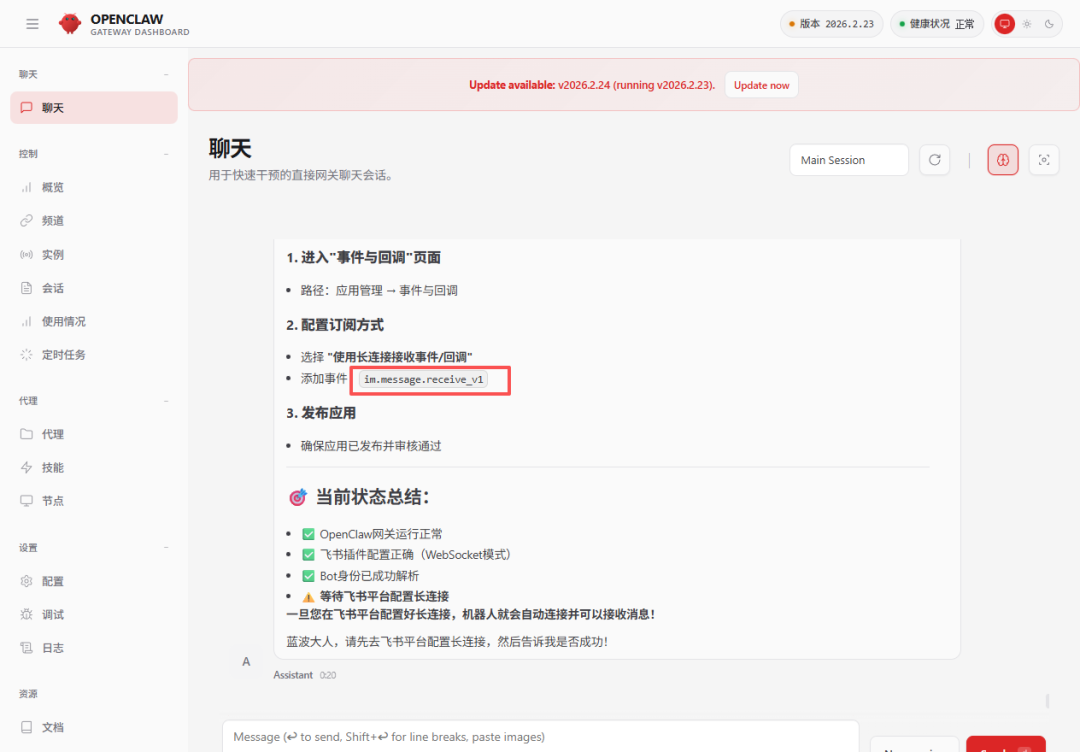The width and height of the screenshot is (1080, 752).
Task: Open 技能 from the sidebar
Action: (52, 468)
